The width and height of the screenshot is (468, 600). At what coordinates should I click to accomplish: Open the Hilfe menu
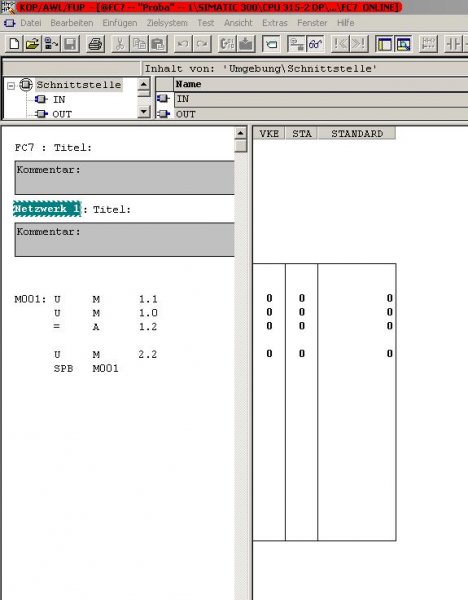tap(346, 23)
